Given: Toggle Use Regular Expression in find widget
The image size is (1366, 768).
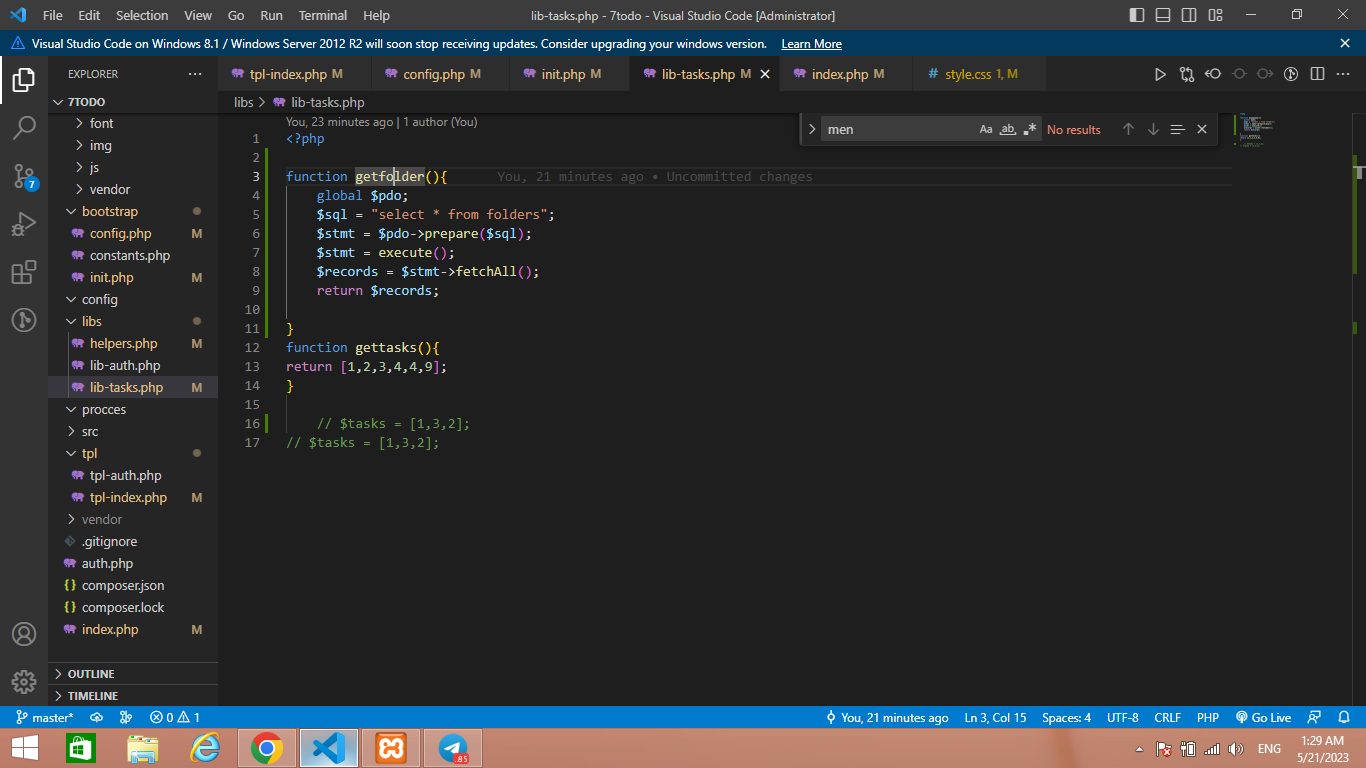Looking at the screenshot, I should (x=1030, y=129).
